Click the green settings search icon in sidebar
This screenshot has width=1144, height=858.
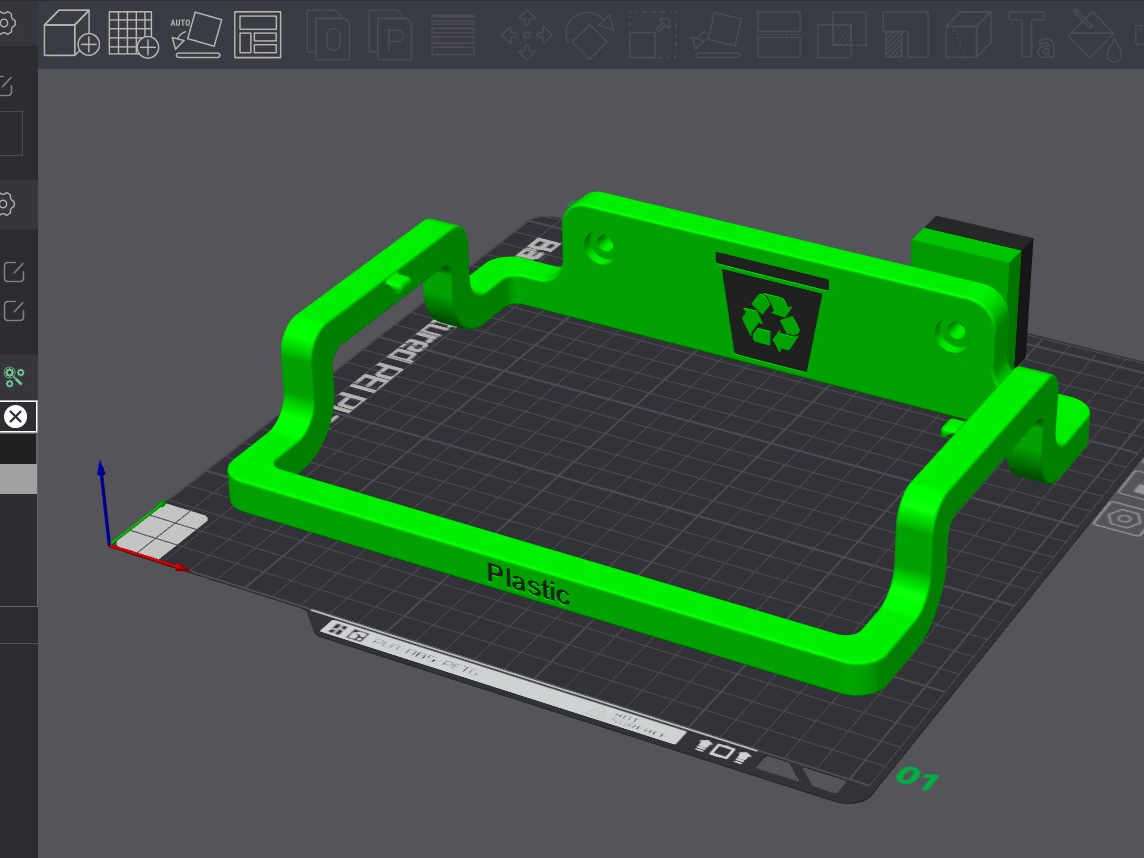14,376
